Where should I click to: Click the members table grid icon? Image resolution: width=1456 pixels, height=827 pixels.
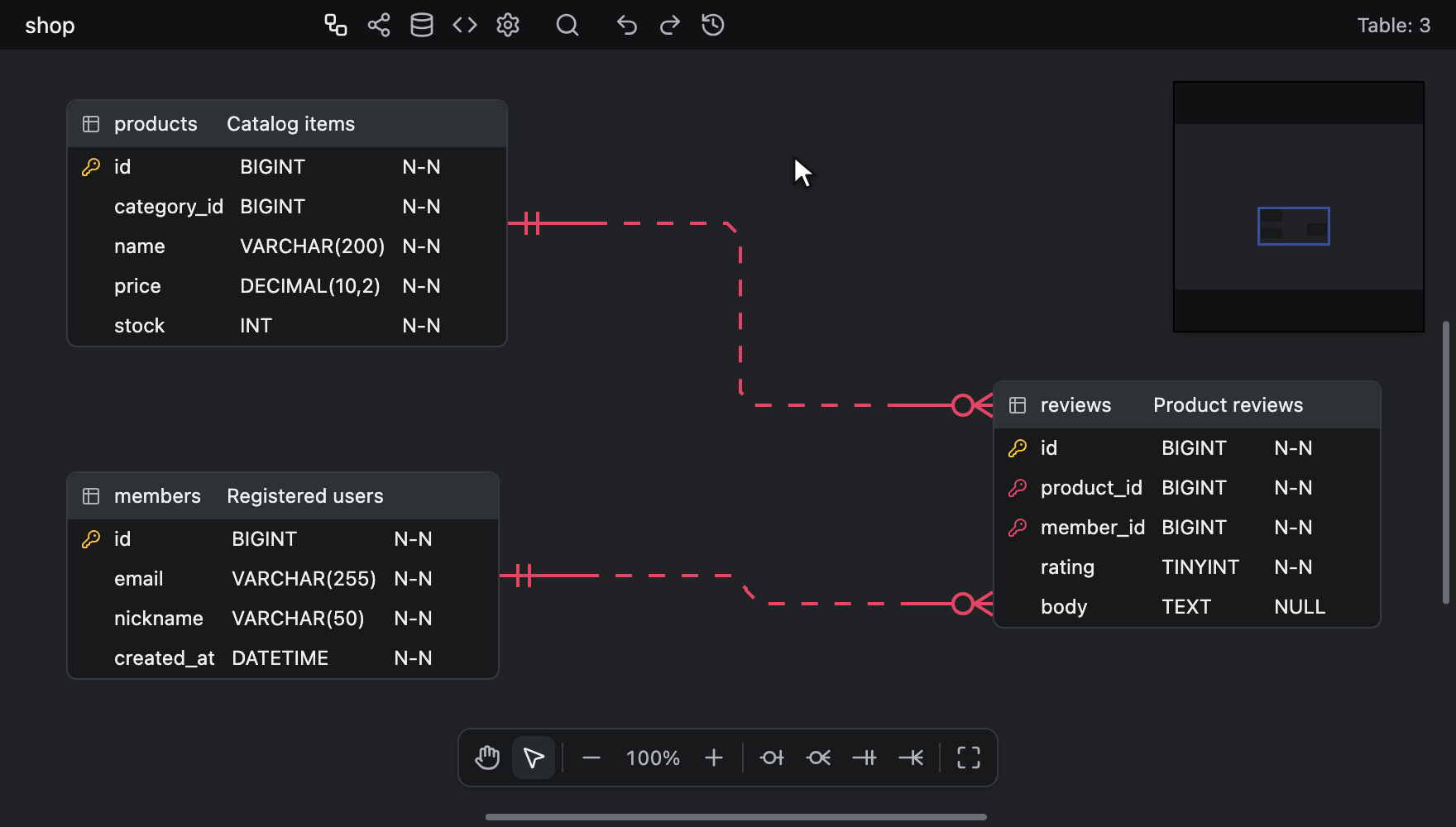coord(91,496)
